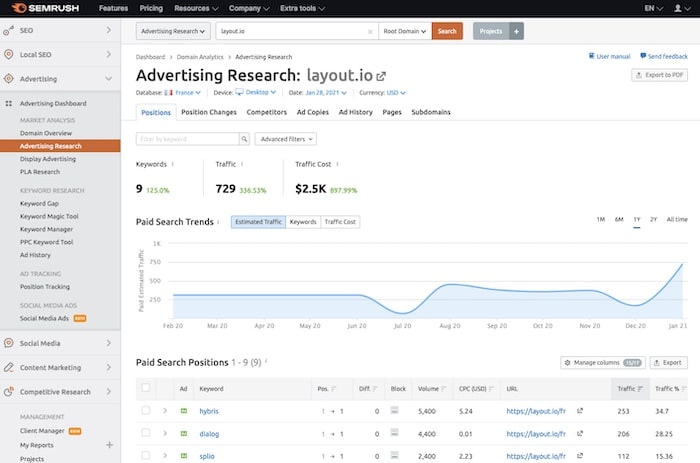
Task: Switch to the Subdomains tab
Action: 431,112
